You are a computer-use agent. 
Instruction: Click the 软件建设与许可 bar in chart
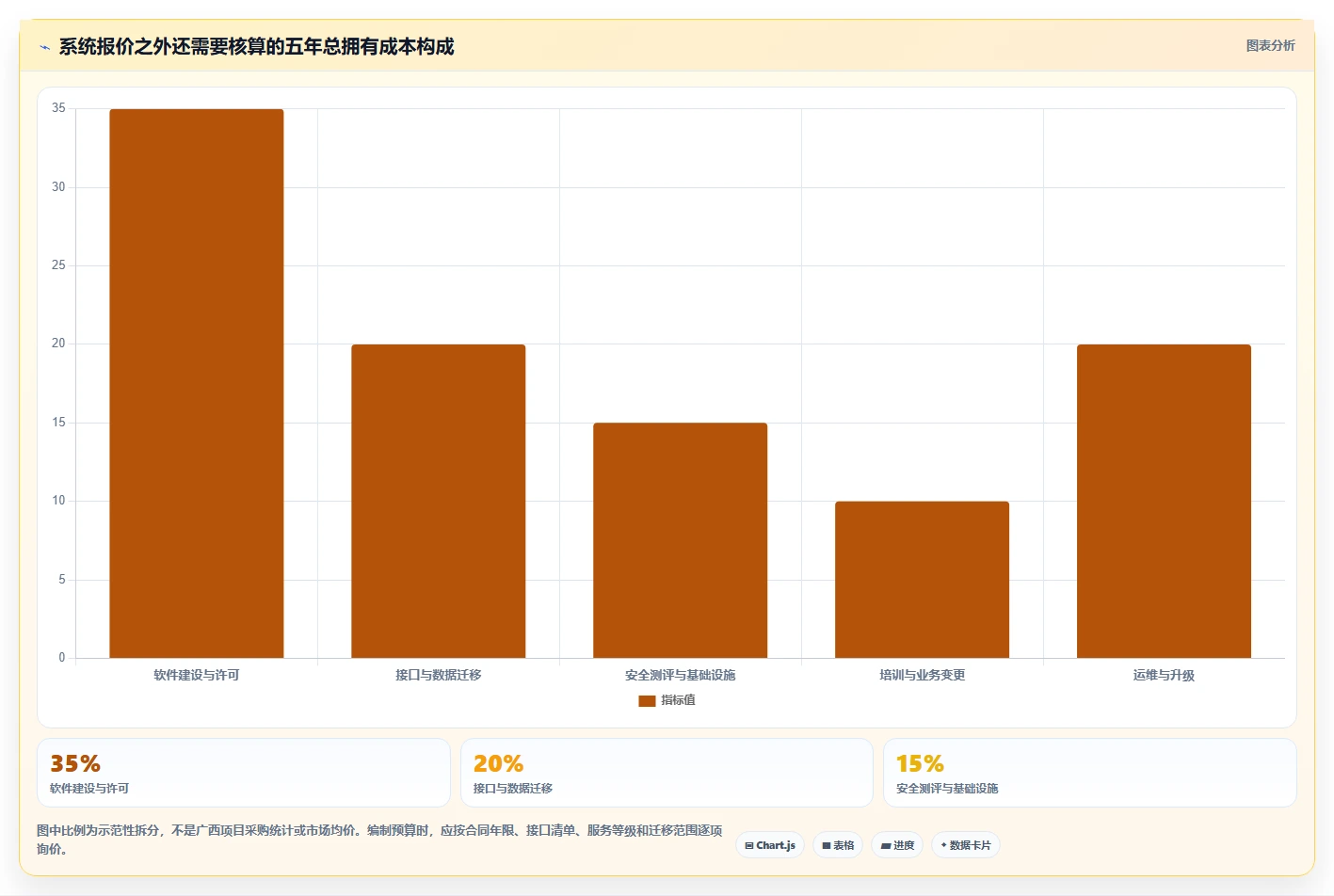coord(197,383)
